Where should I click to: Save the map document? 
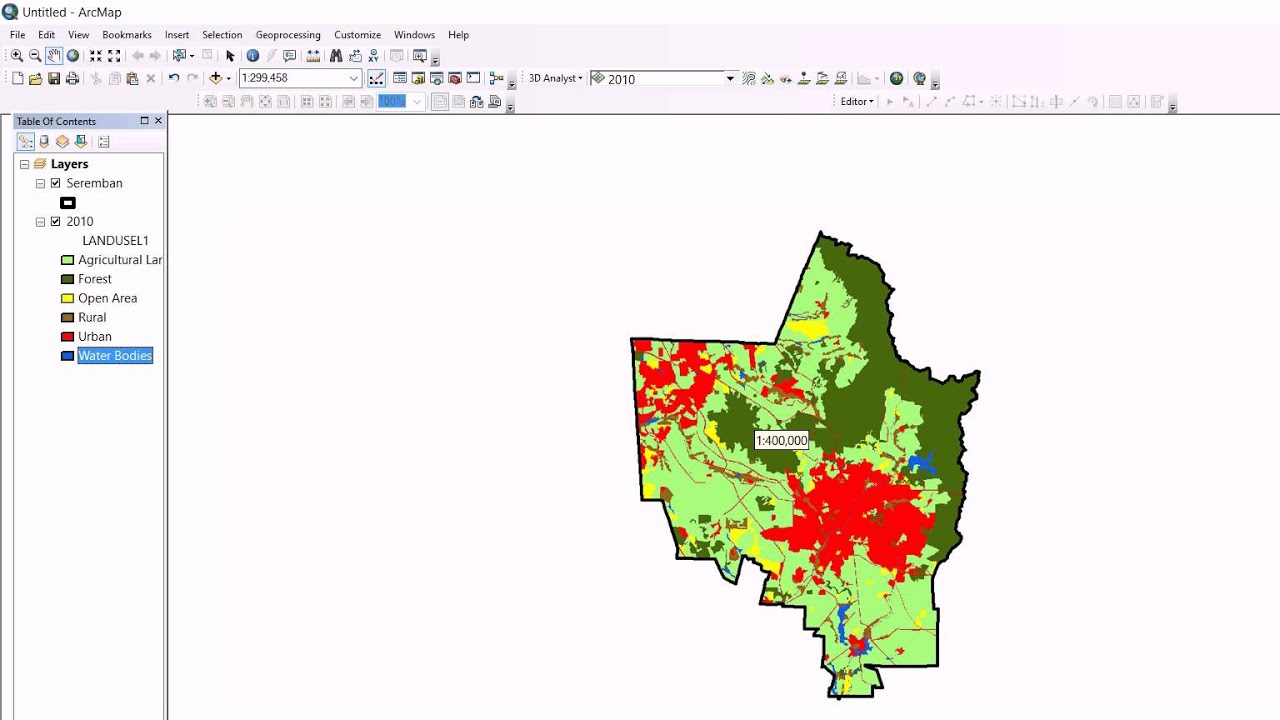[x=54, y=78]
